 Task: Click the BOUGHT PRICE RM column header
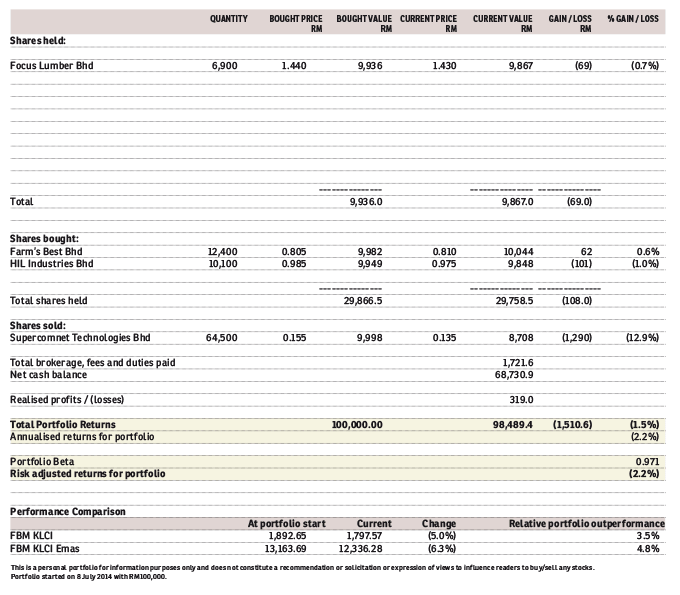tap(296, 23)
